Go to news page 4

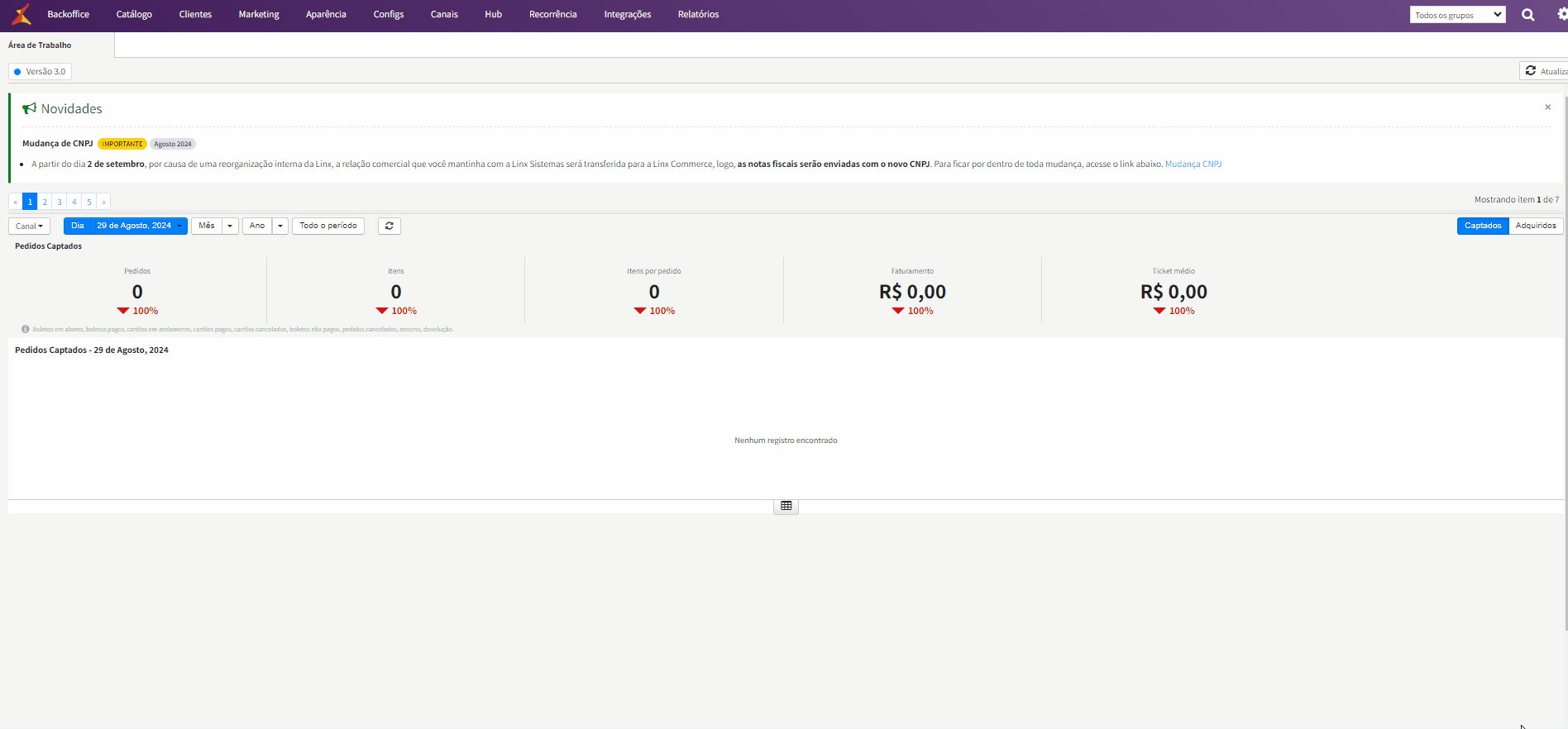click(74, 202)
